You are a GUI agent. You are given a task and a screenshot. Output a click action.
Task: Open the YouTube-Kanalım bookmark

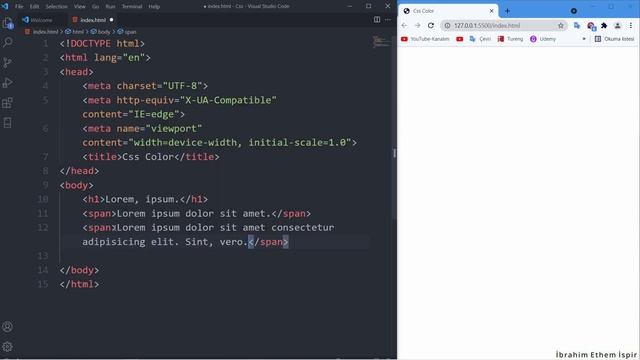425,39
